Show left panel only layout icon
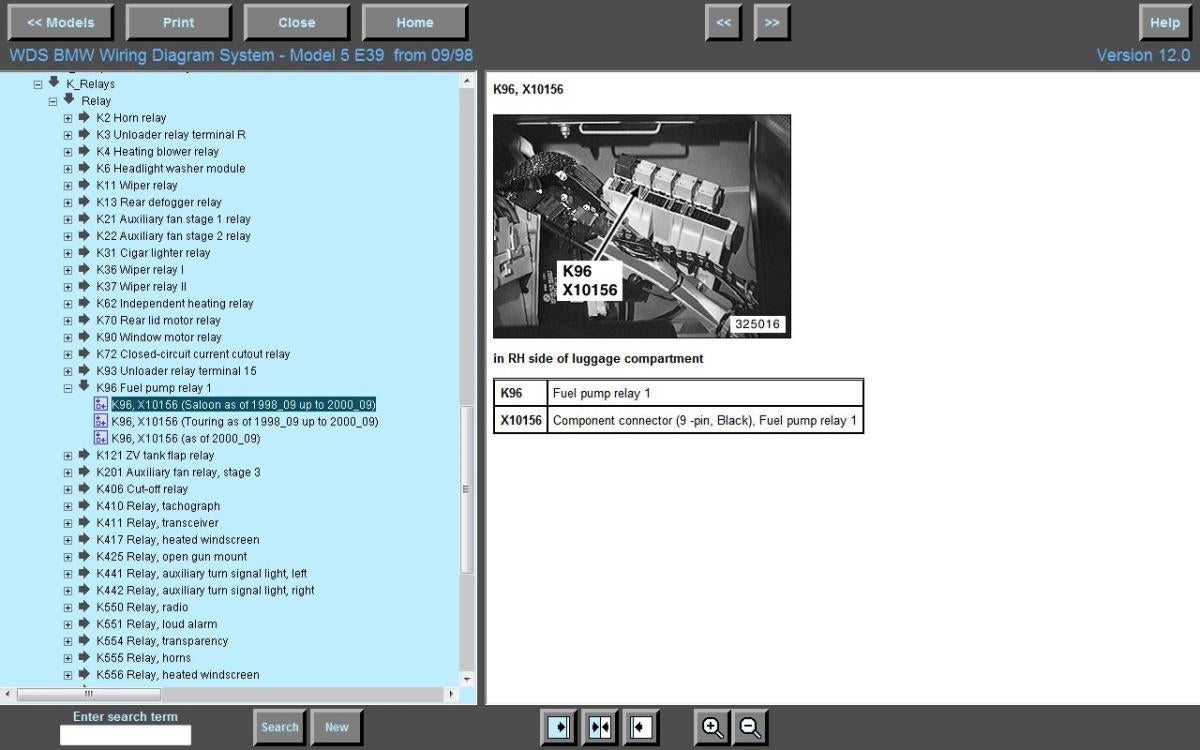 click(559, 727)
